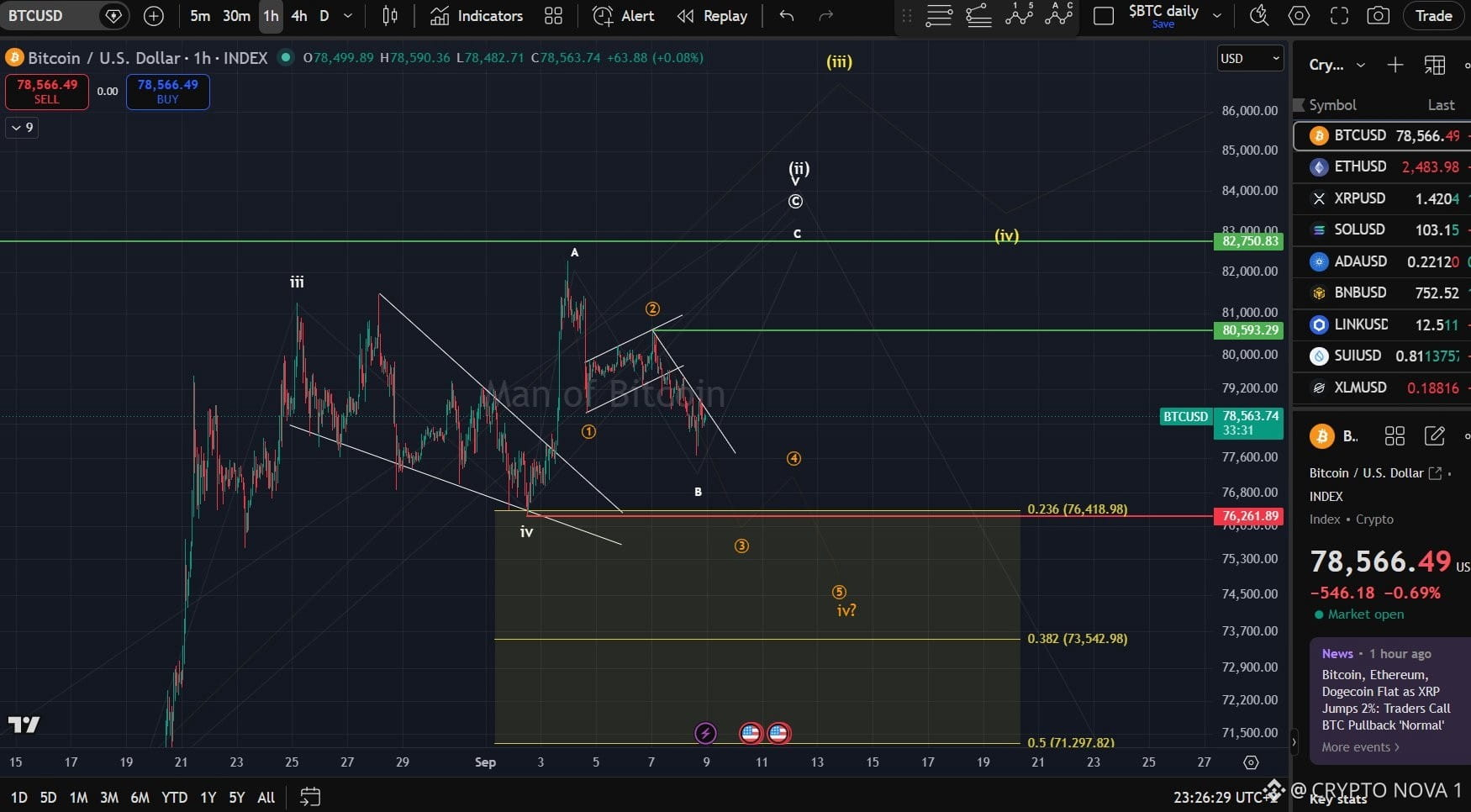Add a symbol to compare with plus icon
Image resolution: width=1471 pixels, height=812 pixels.
[153, 16]
